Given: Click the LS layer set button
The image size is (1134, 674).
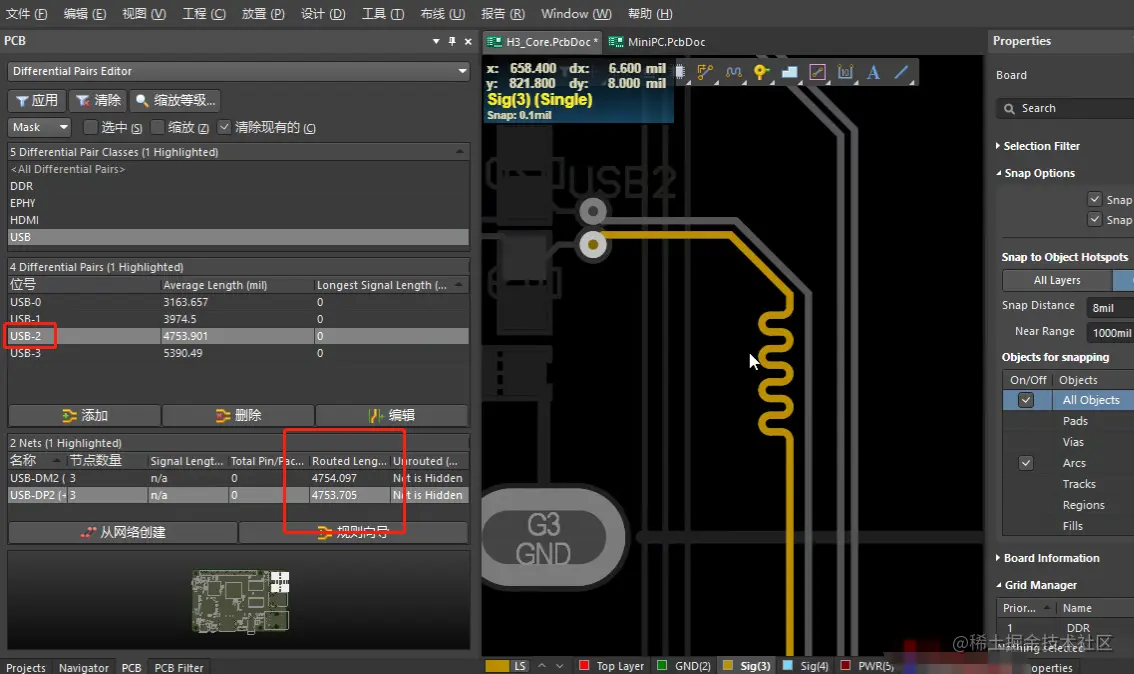Looking at the screenshot, I should click(520, 666).
